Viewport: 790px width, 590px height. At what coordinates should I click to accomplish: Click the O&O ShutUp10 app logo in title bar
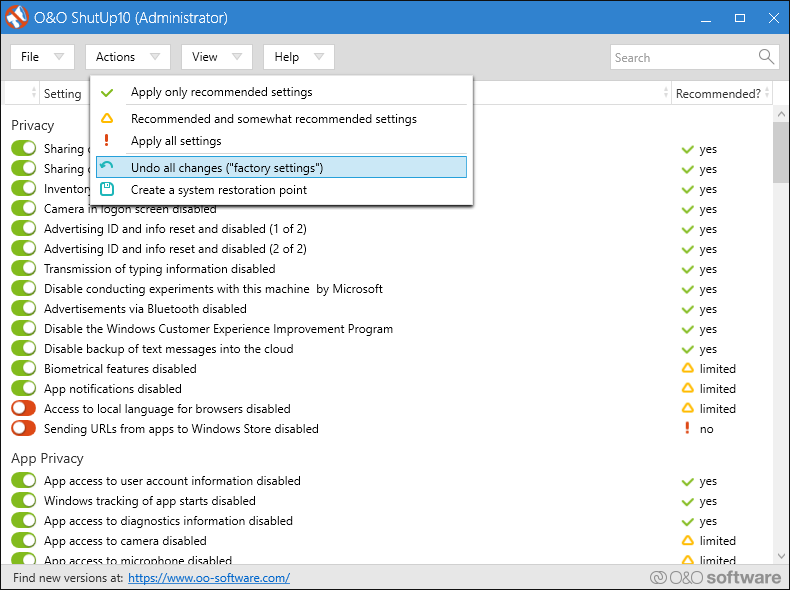(x=17, y=17)
